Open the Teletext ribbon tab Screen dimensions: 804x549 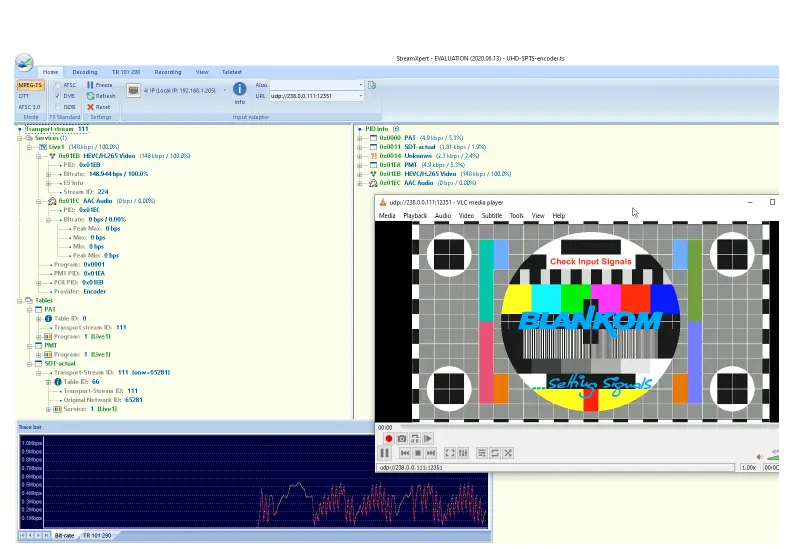(232, 72)
